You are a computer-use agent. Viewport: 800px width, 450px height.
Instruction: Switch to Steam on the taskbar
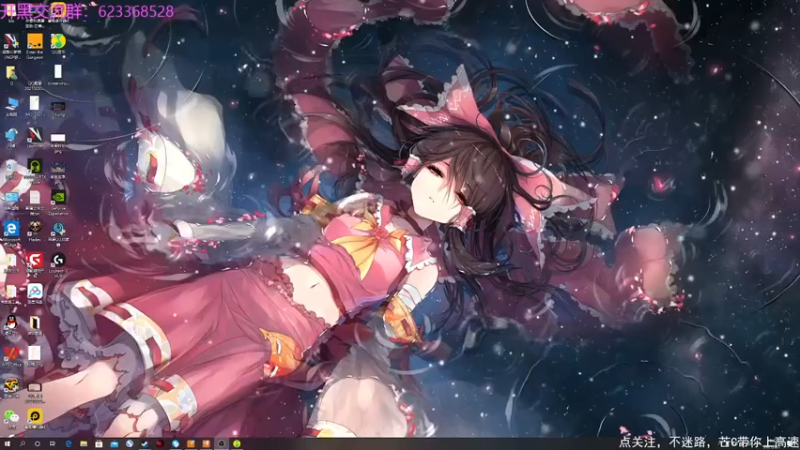[145, 444]
